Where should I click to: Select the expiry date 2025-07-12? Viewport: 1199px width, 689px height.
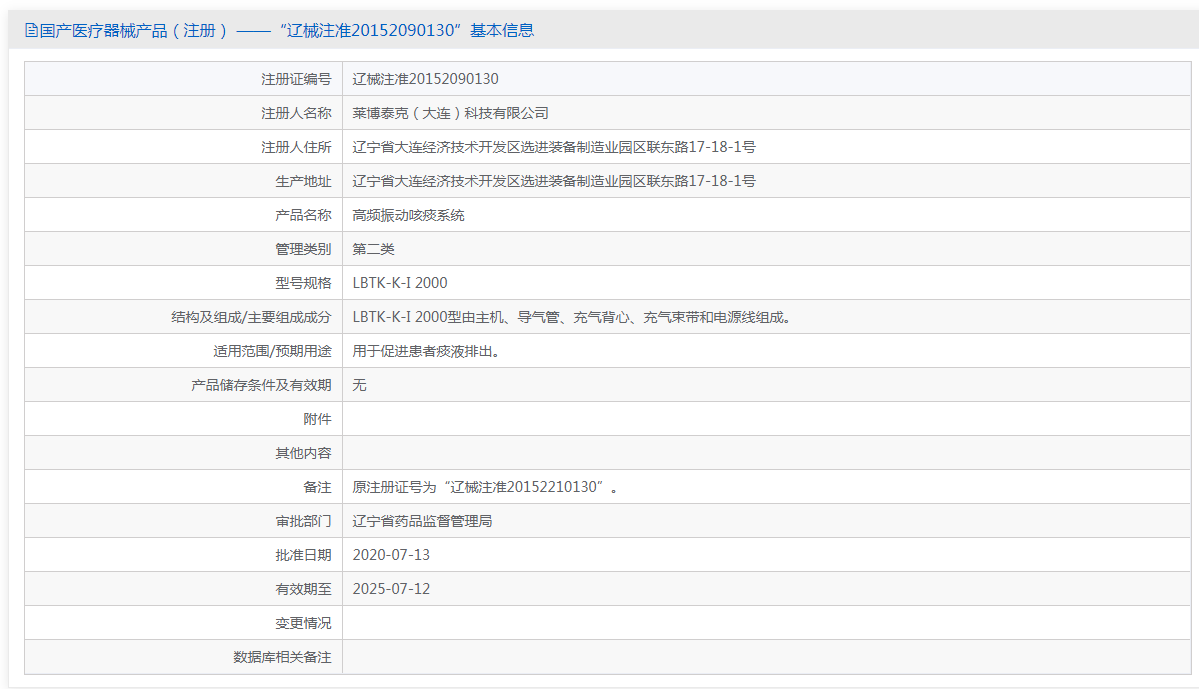(391, 590)
